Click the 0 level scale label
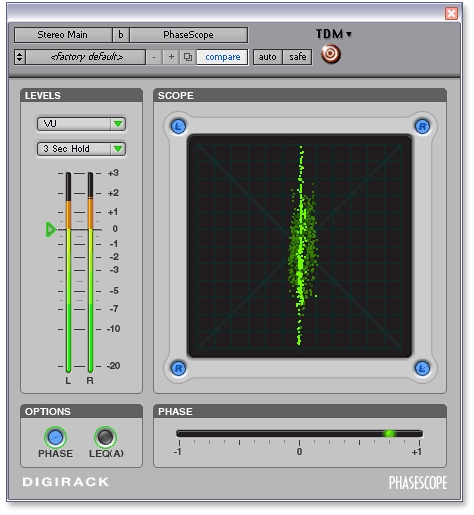Image resolution: width=474 pixels, height=515 pixels. [115, 229]
